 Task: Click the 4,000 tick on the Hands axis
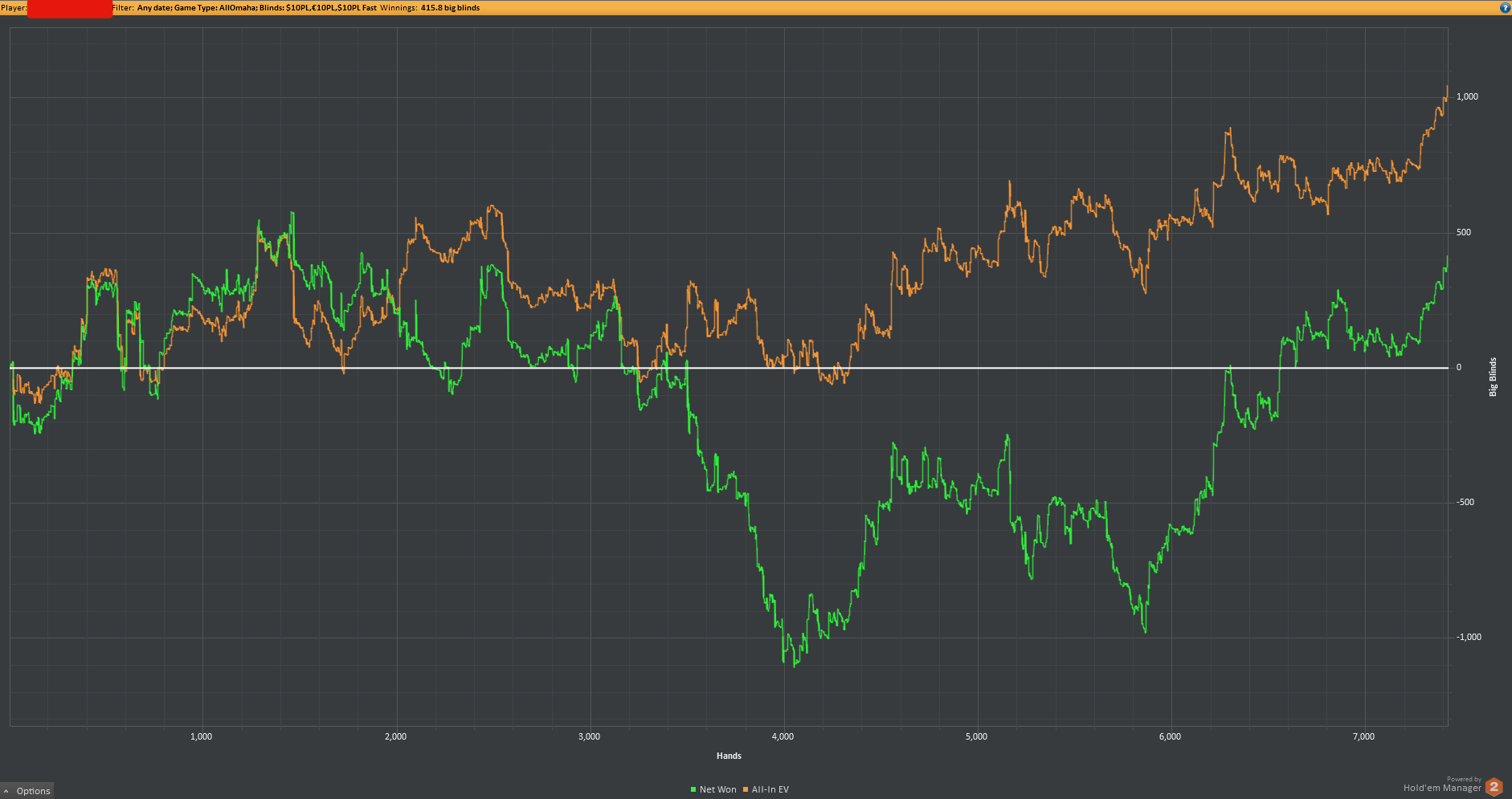[x=783, y=736]
